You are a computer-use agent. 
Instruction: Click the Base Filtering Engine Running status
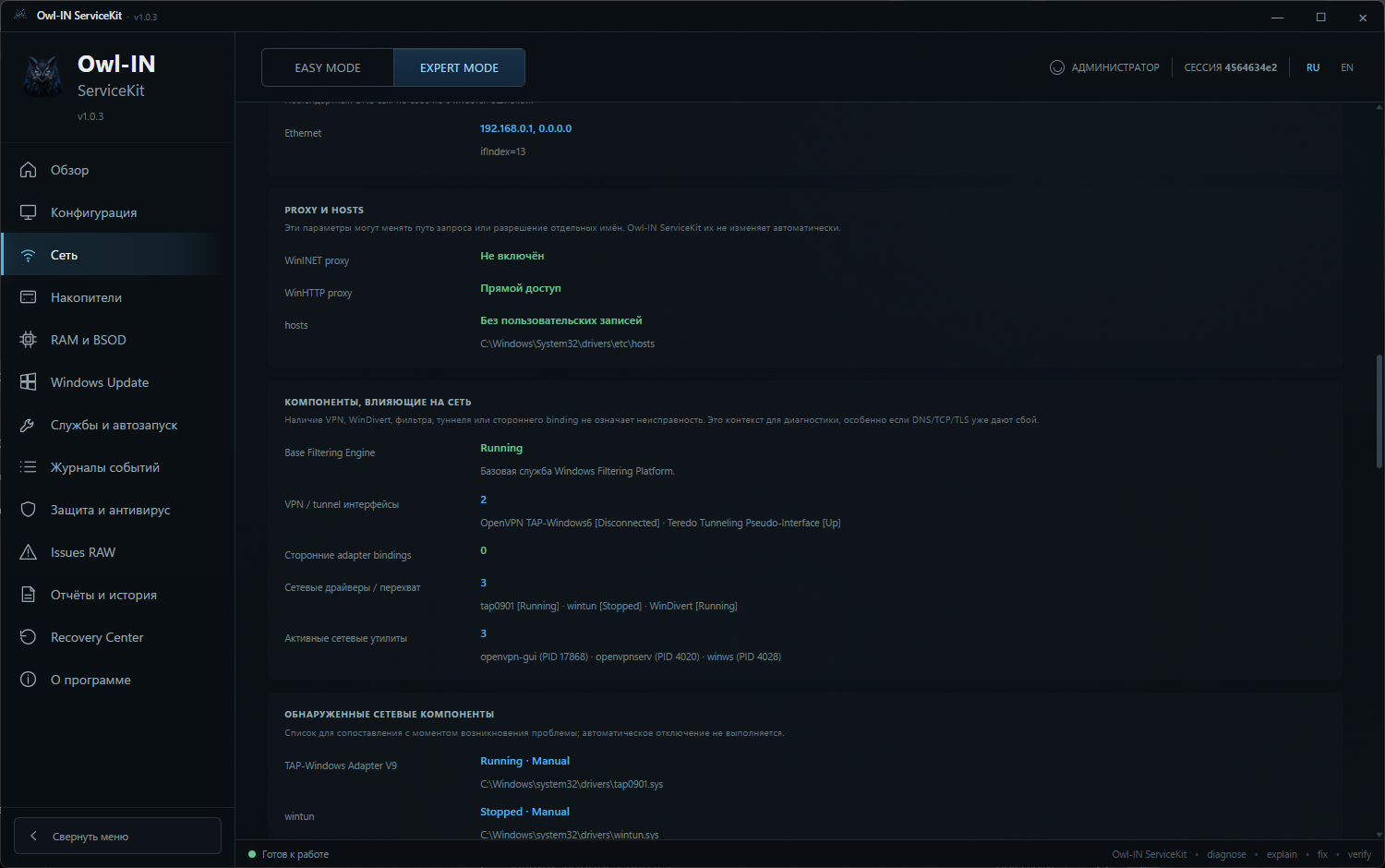[501, 448]
